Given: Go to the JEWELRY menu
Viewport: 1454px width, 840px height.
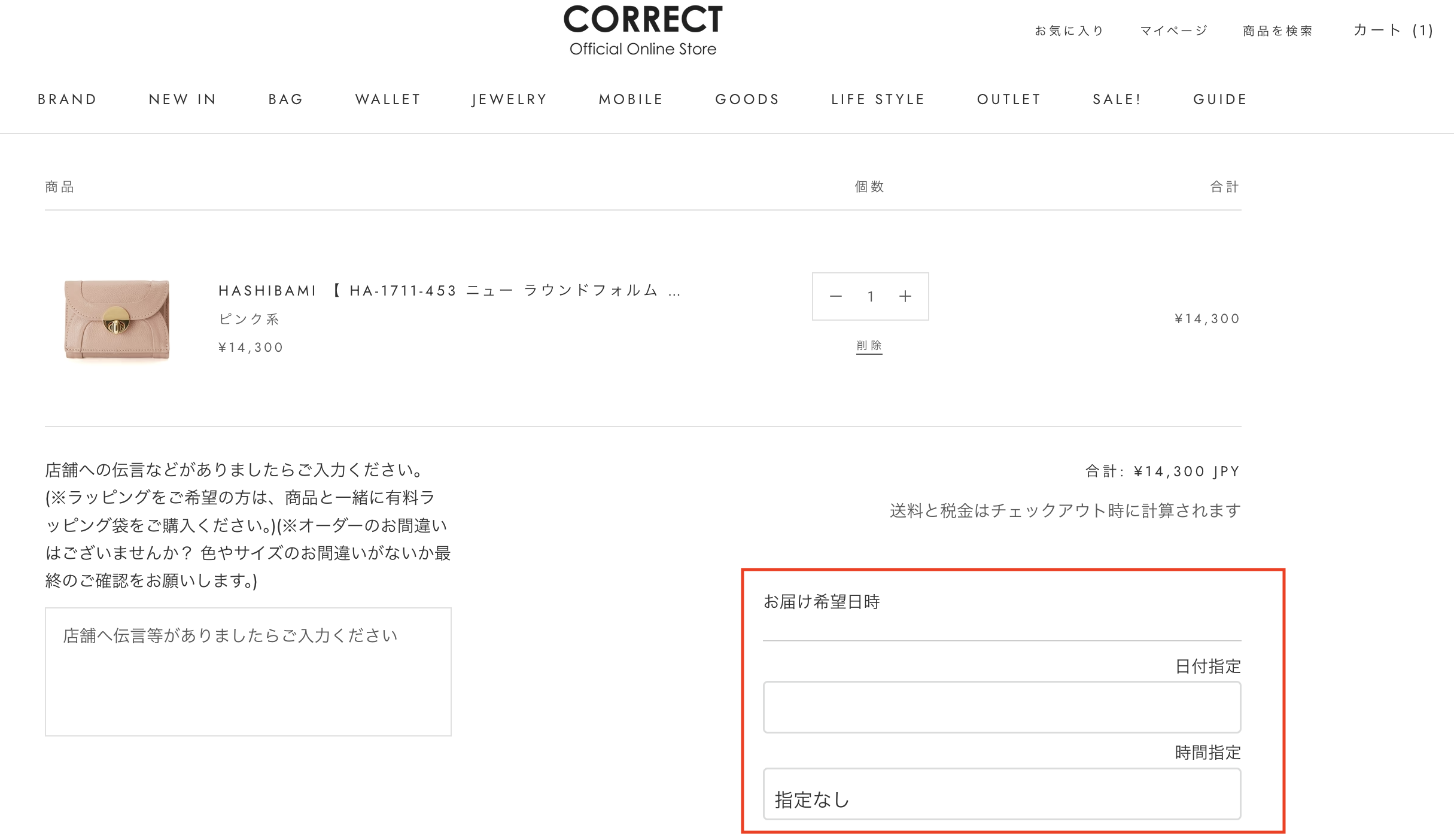Looking at the screenshot, I should (509, 99).
